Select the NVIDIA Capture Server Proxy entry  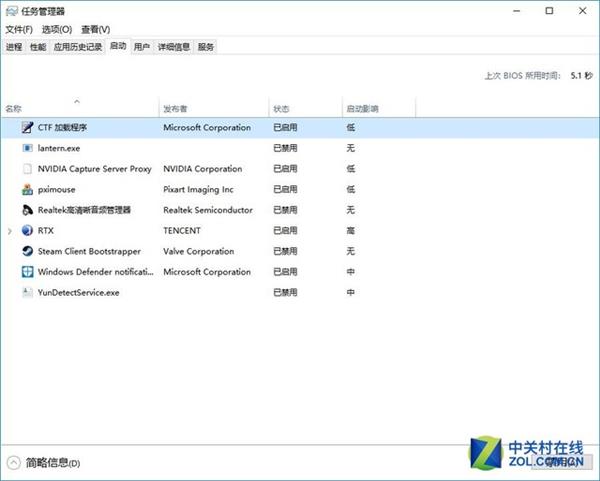95,169
